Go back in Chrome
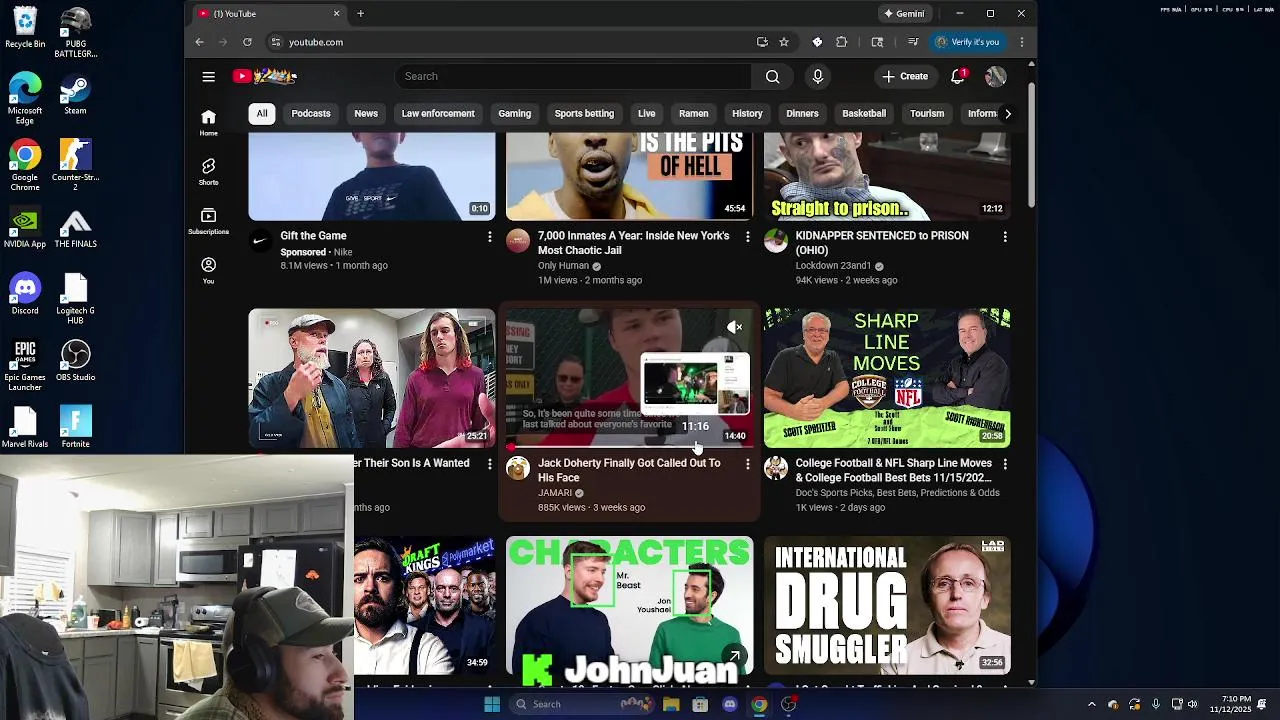The image size is (1280, 720). point(199,42)
